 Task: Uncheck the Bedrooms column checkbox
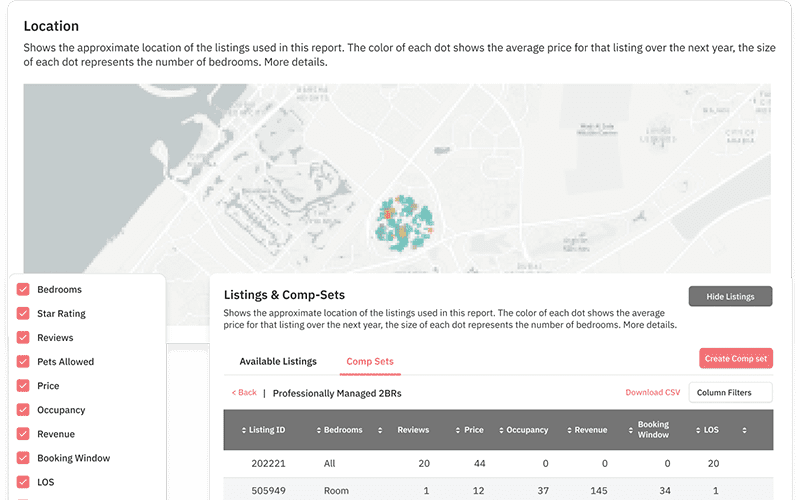[23, 290]
